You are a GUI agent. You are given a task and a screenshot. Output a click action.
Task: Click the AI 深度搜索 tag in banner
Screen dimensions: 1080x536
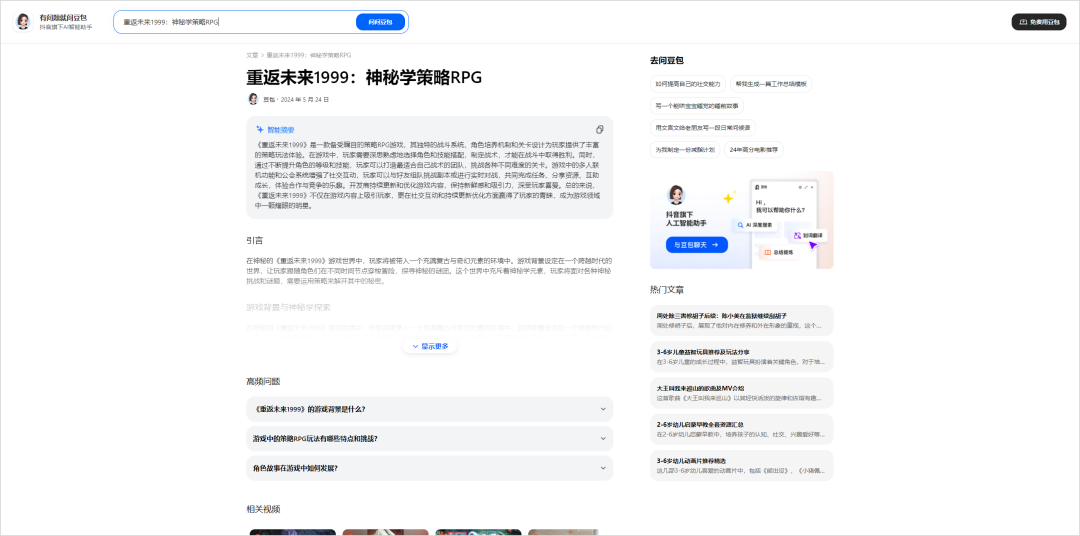(756, 225)
